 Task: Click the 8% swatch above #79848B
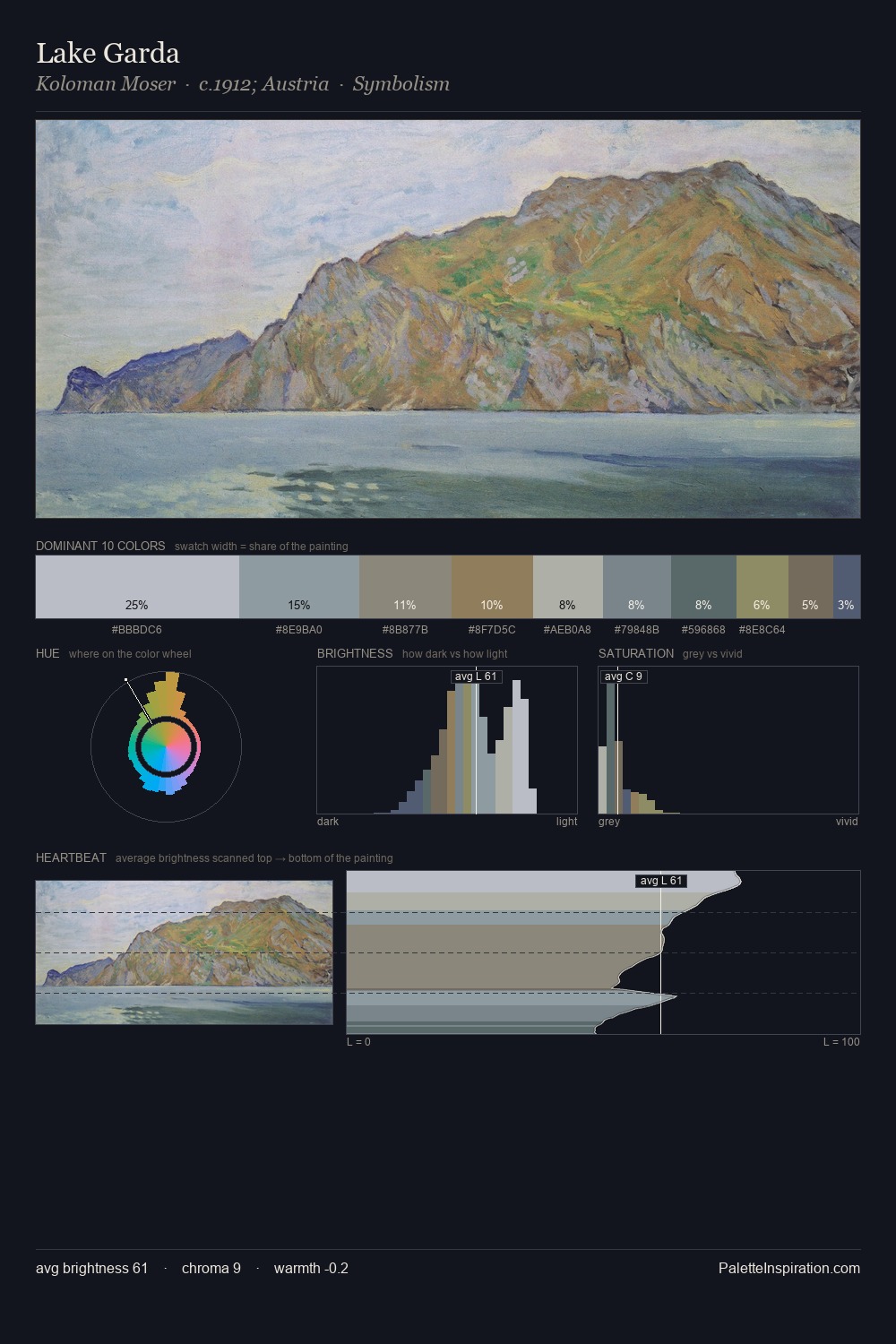click(x=637, y=587)
